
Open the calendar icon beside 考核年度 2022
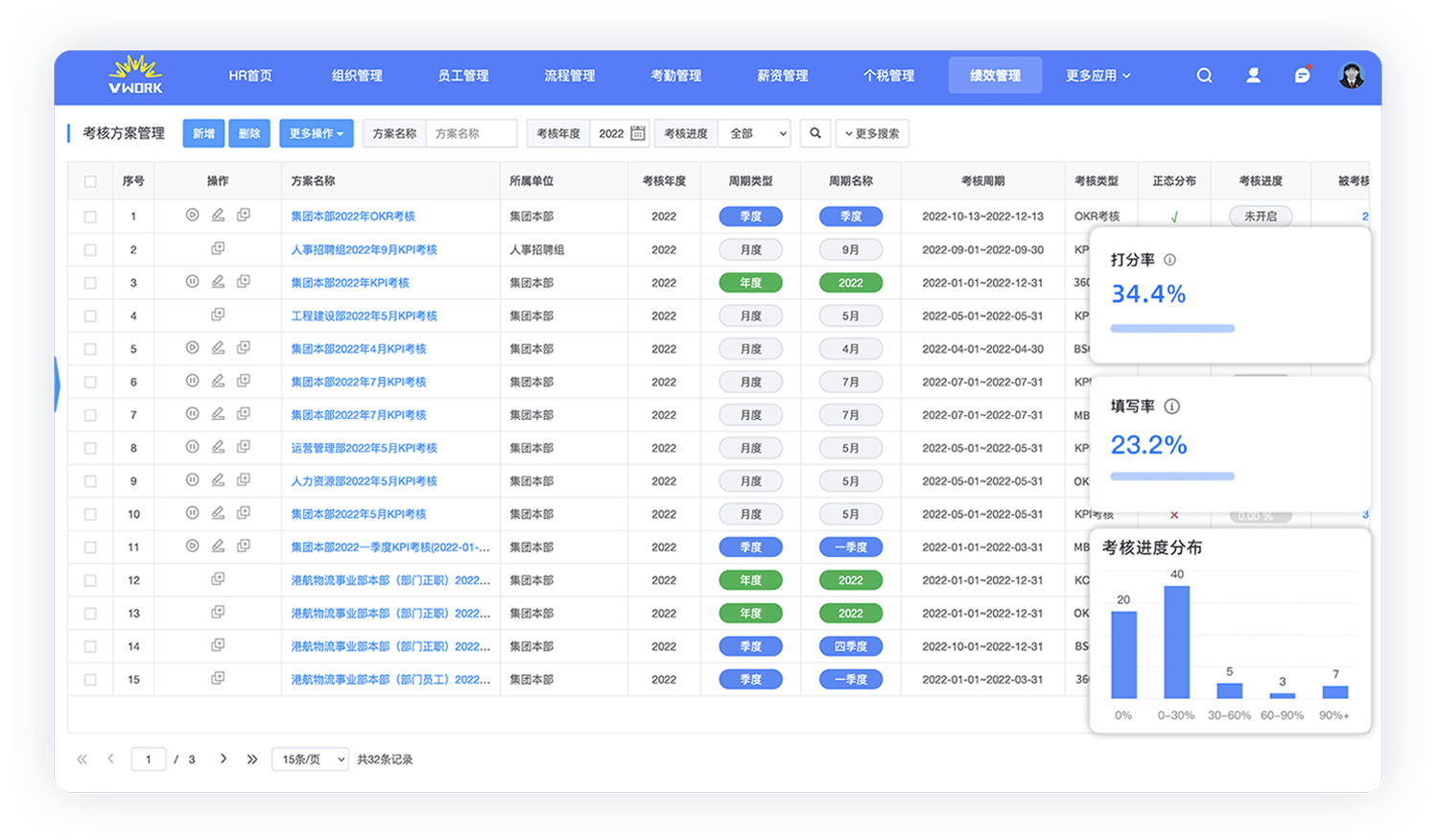[638, 133]
